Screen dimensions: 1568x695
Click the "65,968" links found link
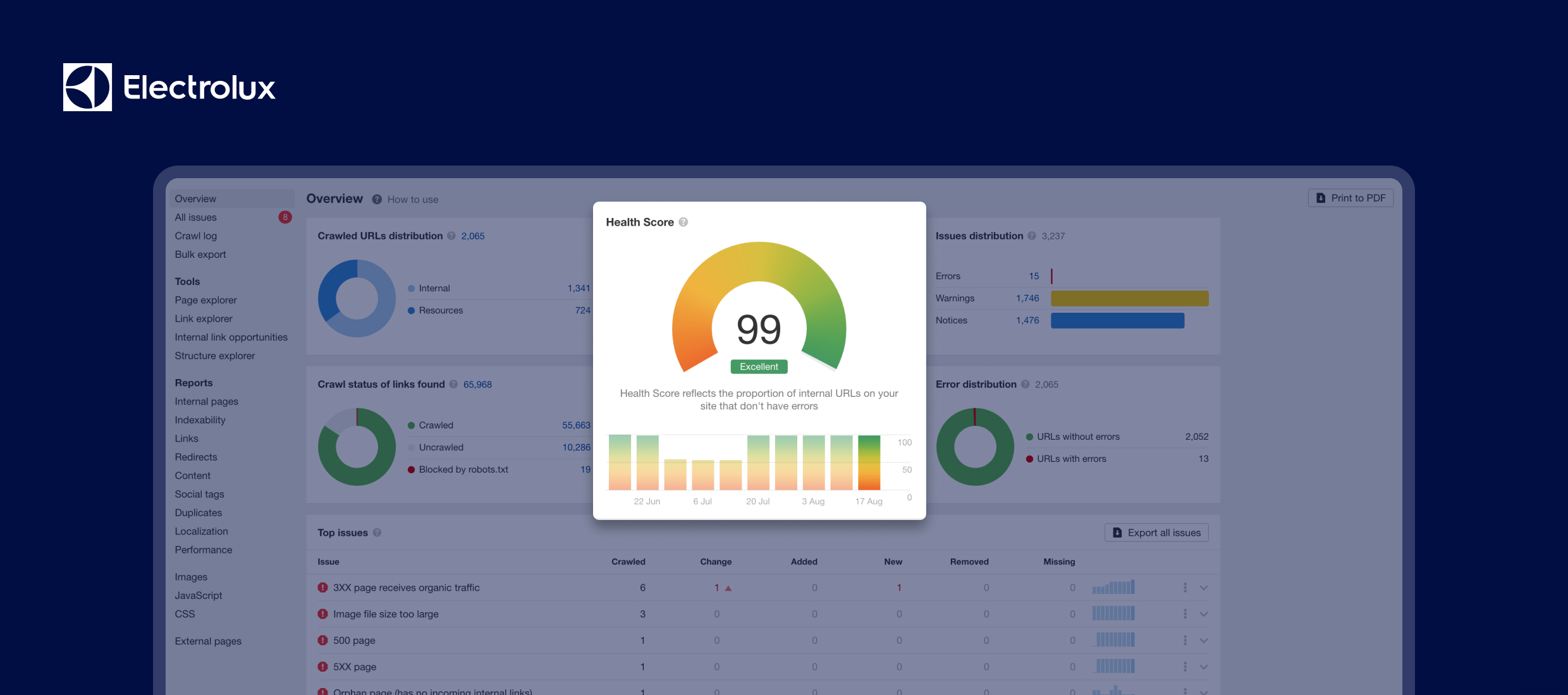477,384
